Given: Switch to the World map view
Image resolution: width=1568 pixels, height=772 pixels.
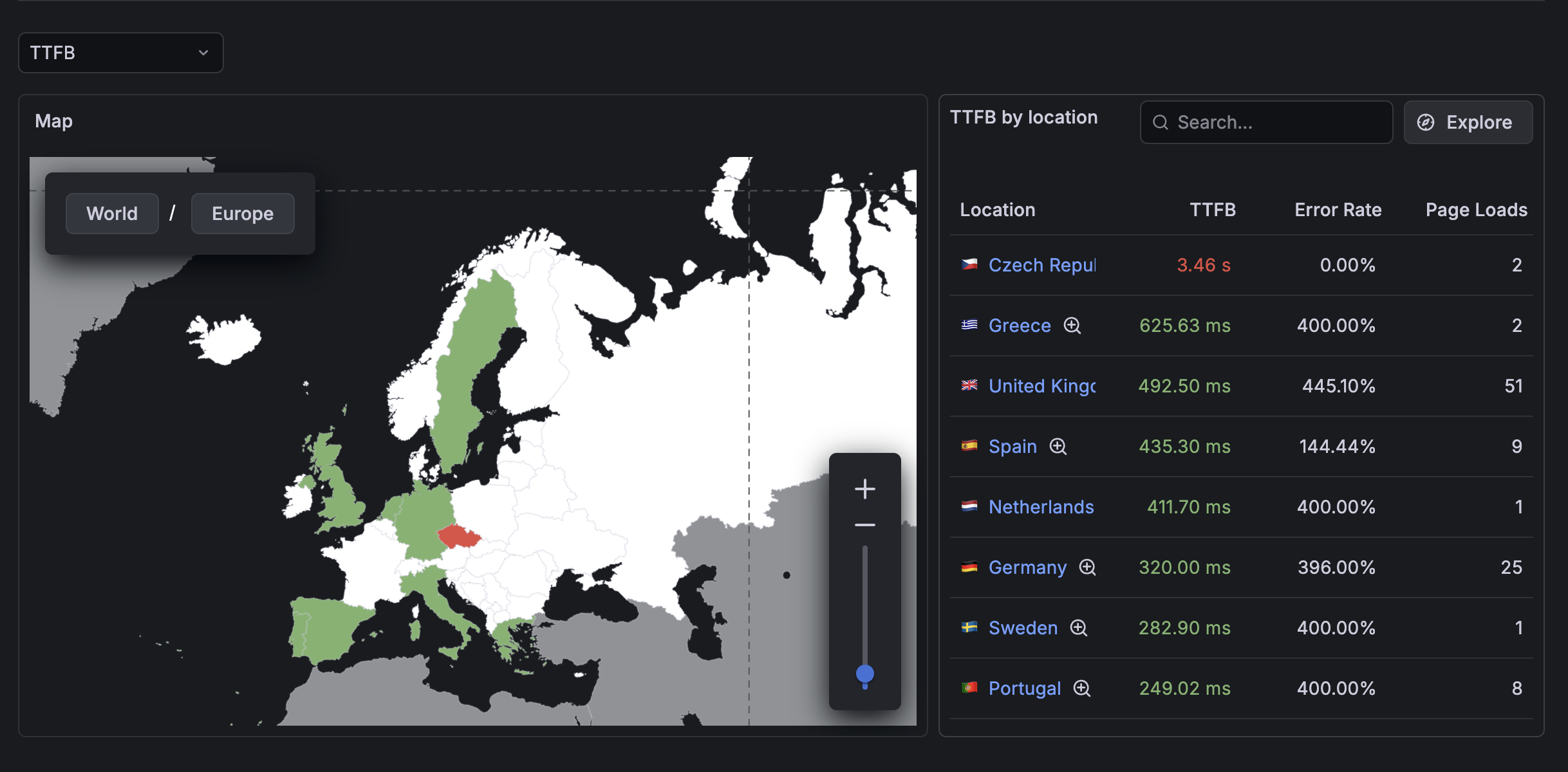Looking at the screenshot, I should pyautogui.click(x=112, y=214).
